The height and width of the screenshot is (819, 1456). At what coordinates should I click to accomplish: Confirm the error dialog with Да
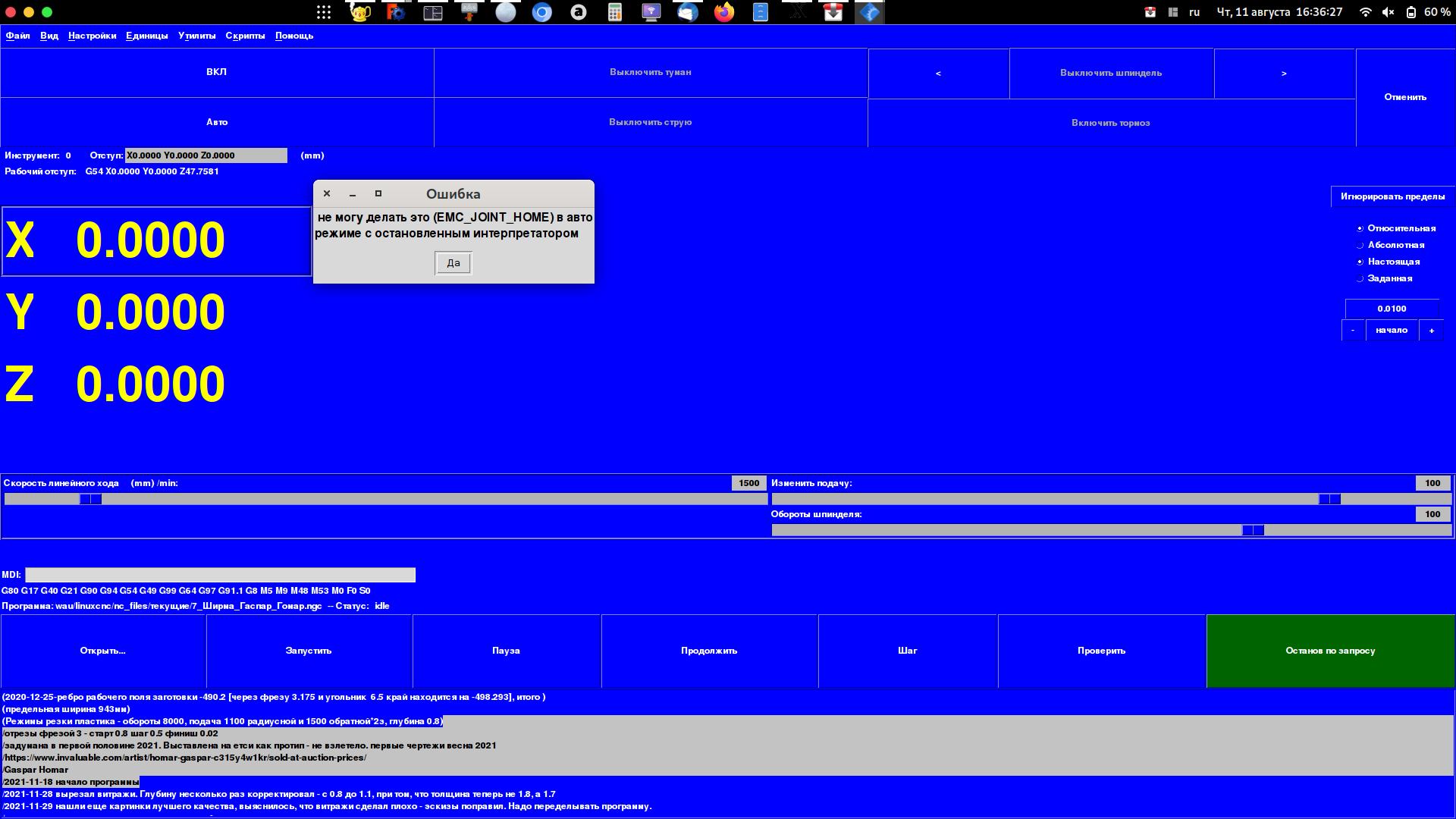[x=453, y=263]
